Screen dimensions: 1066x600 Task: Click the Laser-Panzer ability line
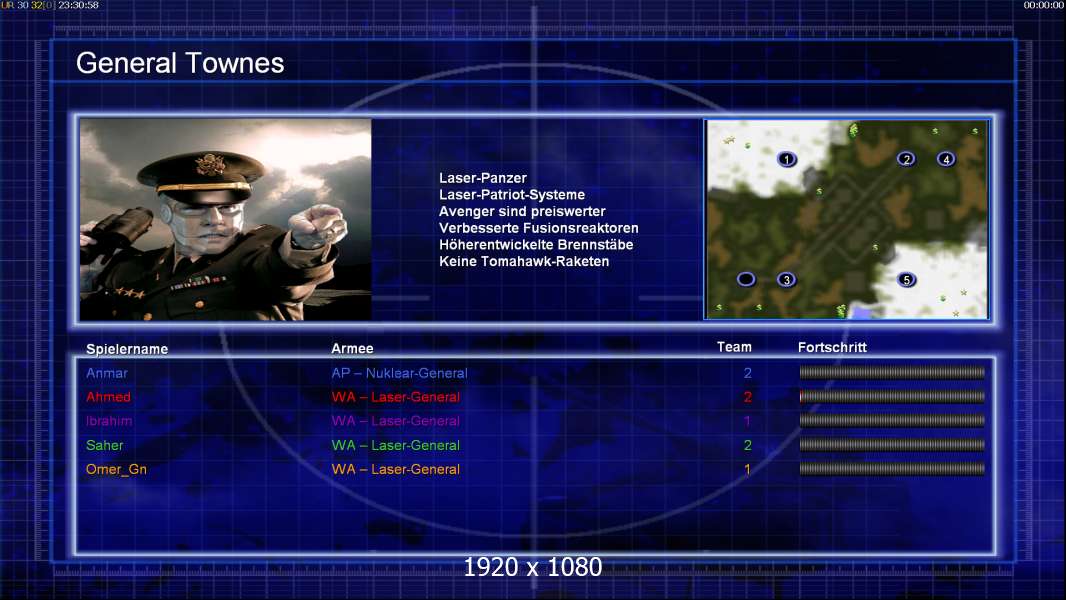coord(483,178)
